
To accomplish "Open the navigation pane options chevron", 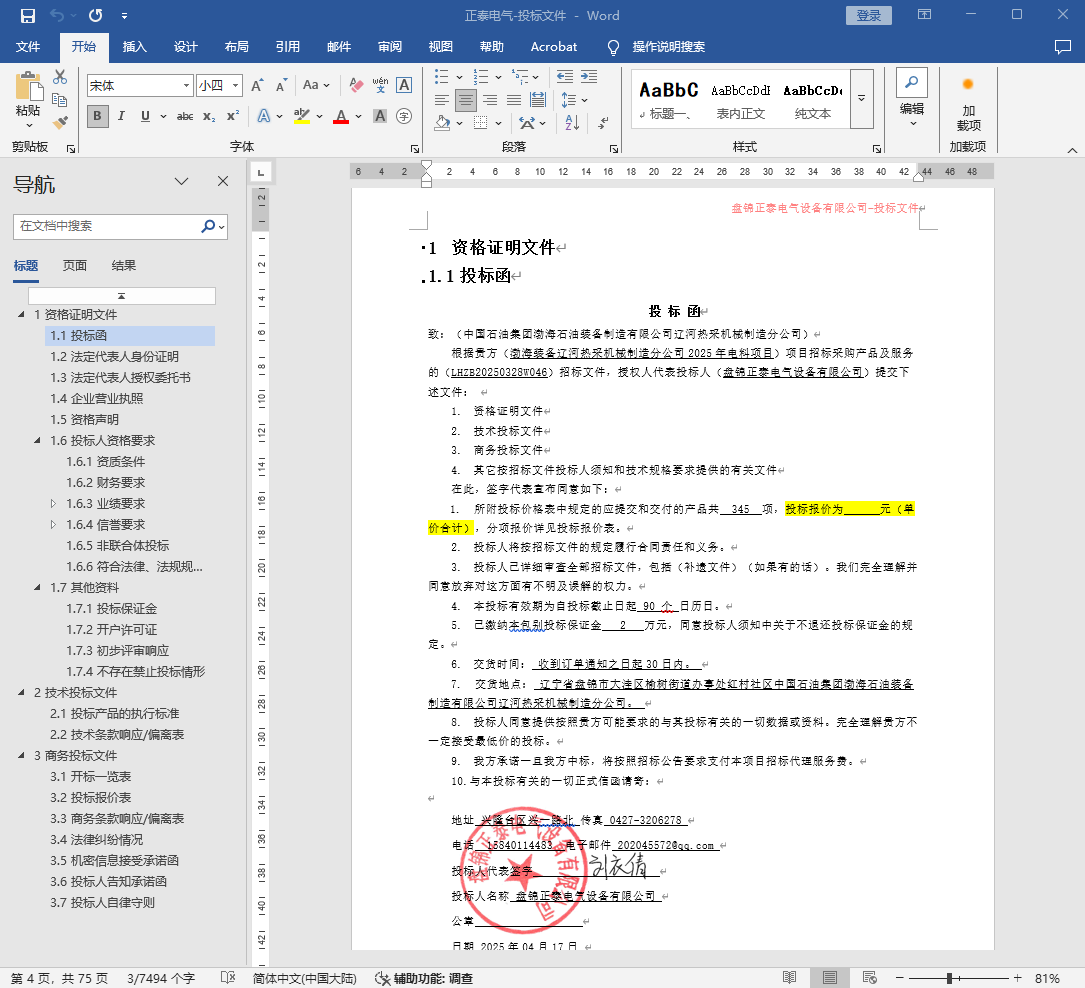I will coord(181,181).
